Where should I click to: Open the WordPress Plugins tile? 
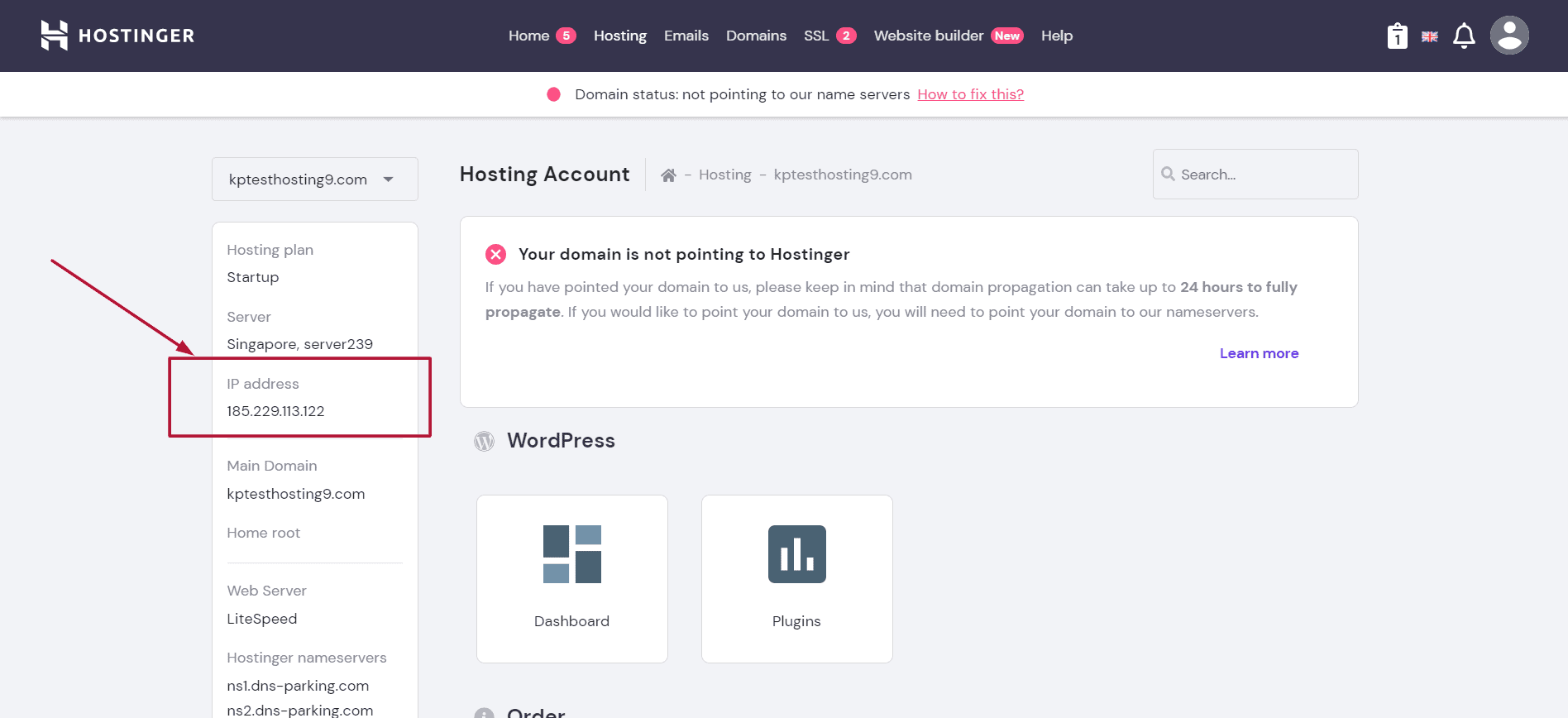pos(796,578)
